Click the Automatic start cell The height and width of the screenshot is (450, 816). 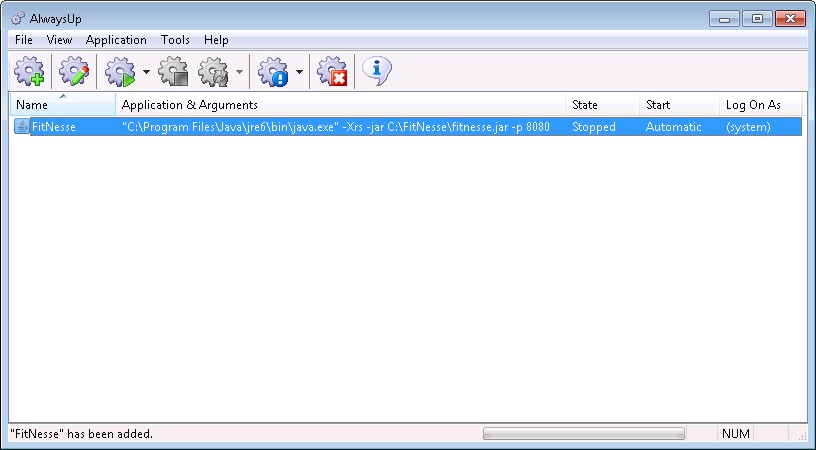(x=673, y=127)
